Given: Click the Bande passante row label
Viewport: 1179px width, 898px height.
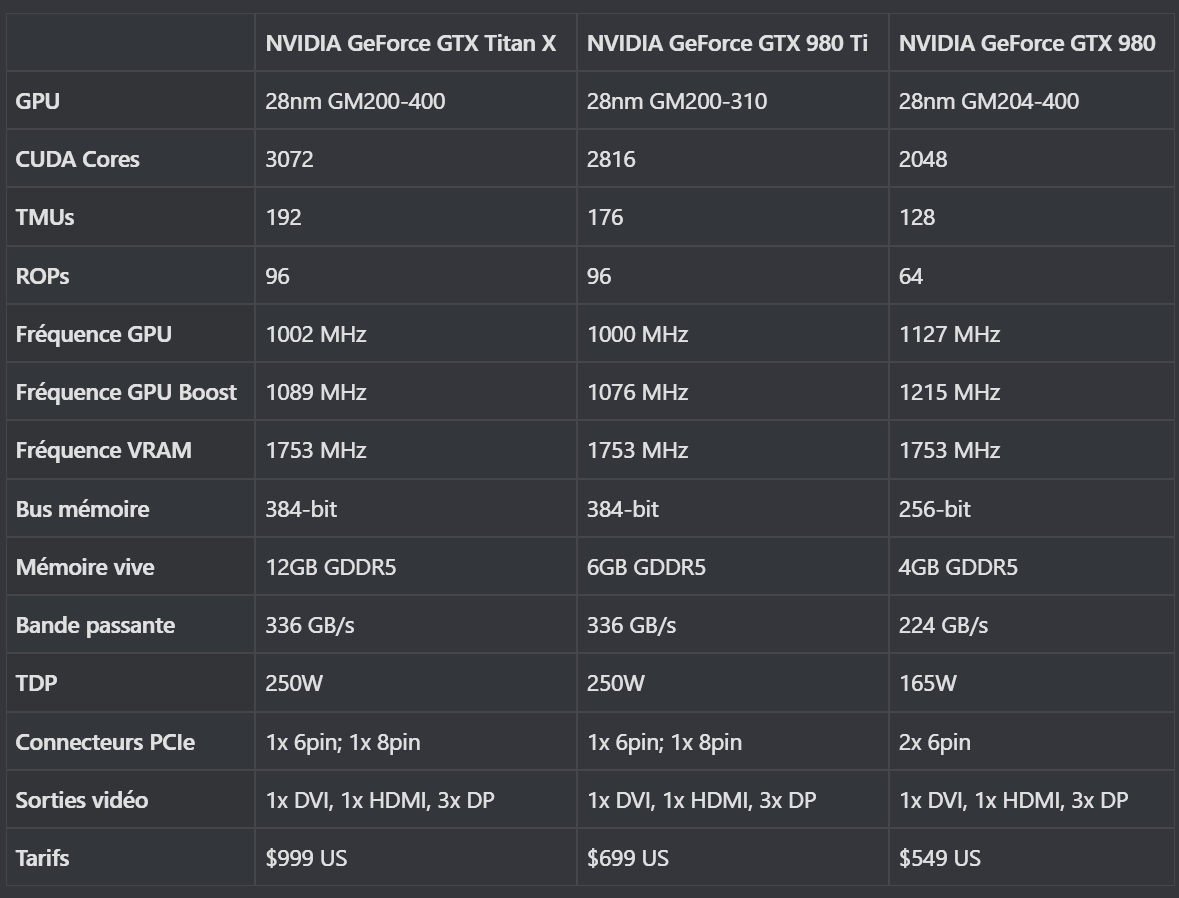Looking at the screenshot, I should tap(95, 626).
